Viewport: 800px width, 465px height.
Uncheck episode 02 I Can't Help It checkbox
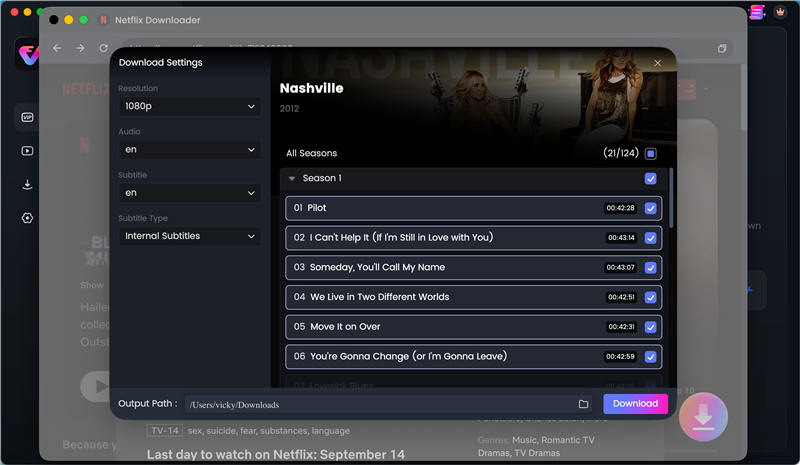651,238
